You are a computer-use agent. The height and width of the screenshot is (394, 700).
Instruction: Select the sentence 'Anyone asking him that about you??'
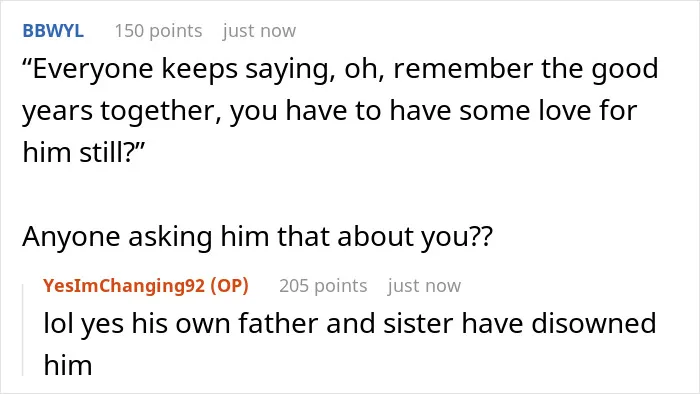(x=258, y=236)
